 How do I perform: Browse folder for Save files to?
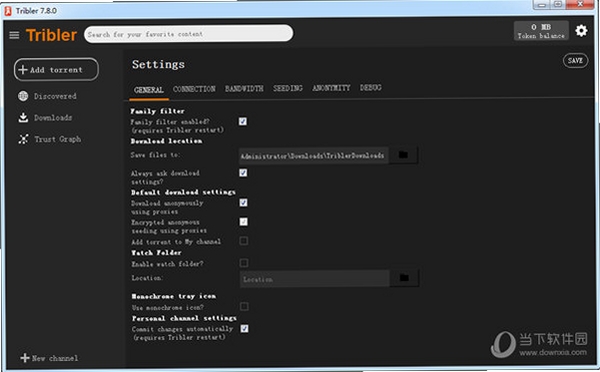click(403, 155)
